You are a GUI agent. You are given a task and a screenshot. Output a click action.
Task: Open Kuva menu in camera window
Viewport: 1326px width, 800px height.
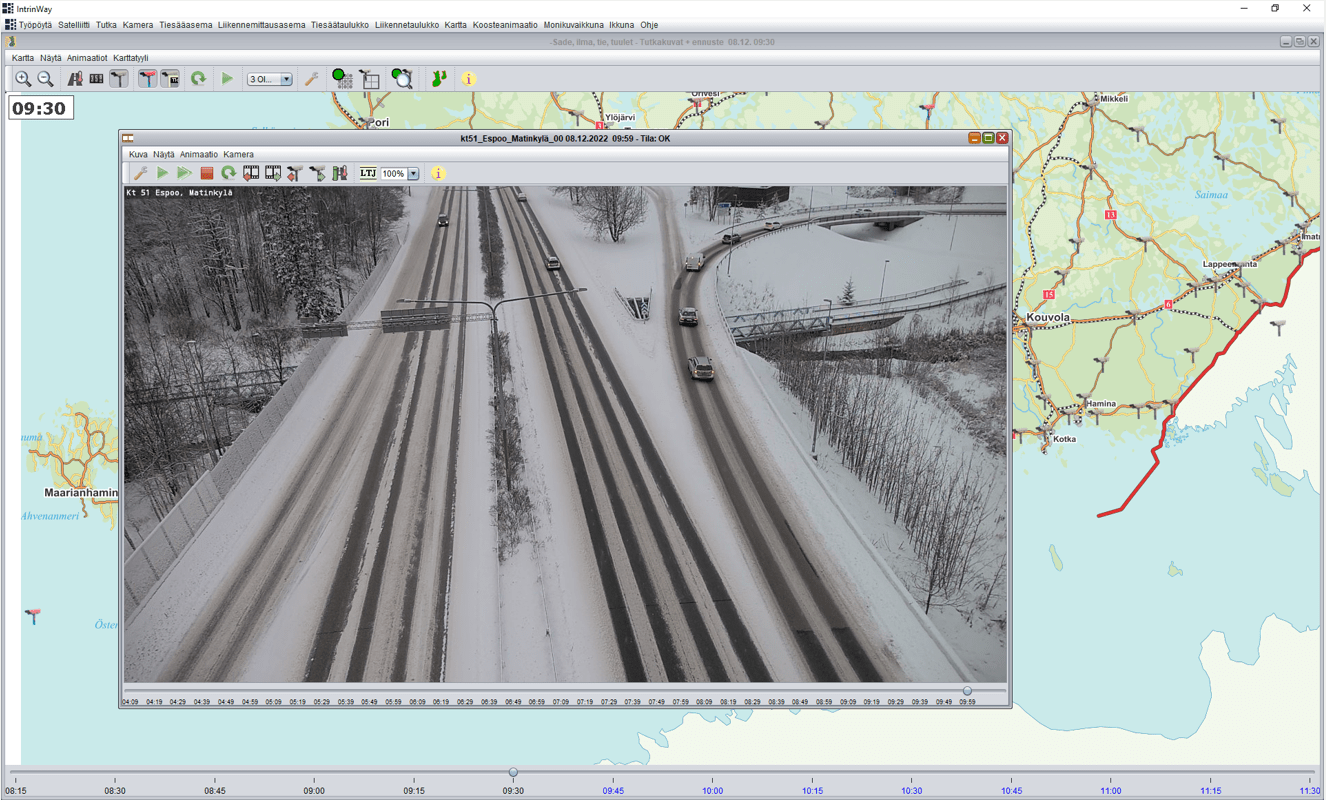tap(138, 155)
